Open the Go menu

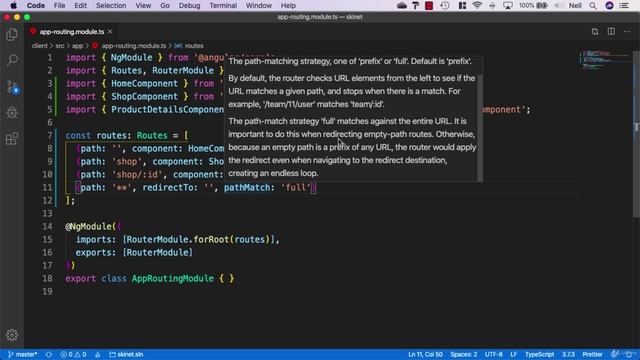click(165, 5)
